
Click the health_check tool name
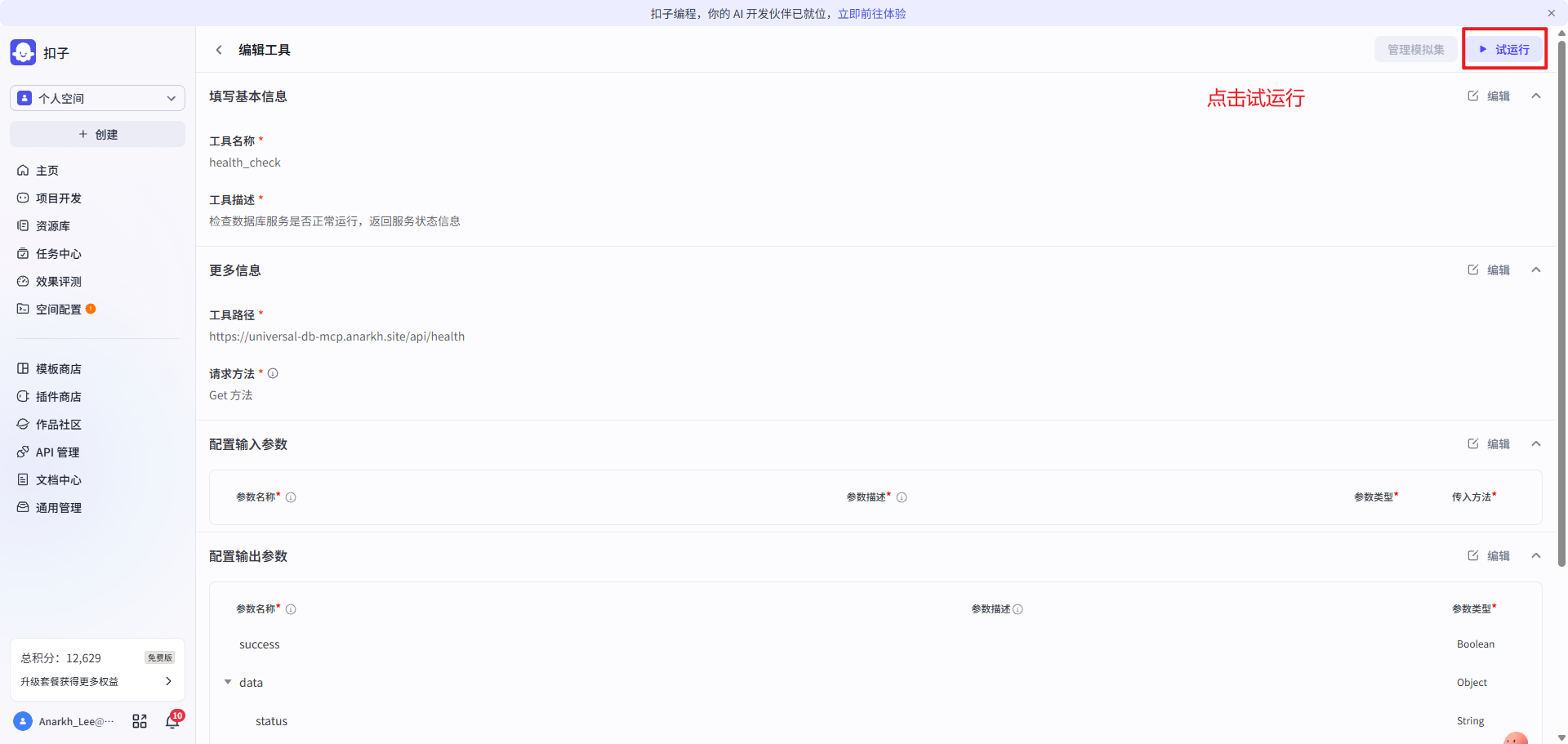pos(245,163)
